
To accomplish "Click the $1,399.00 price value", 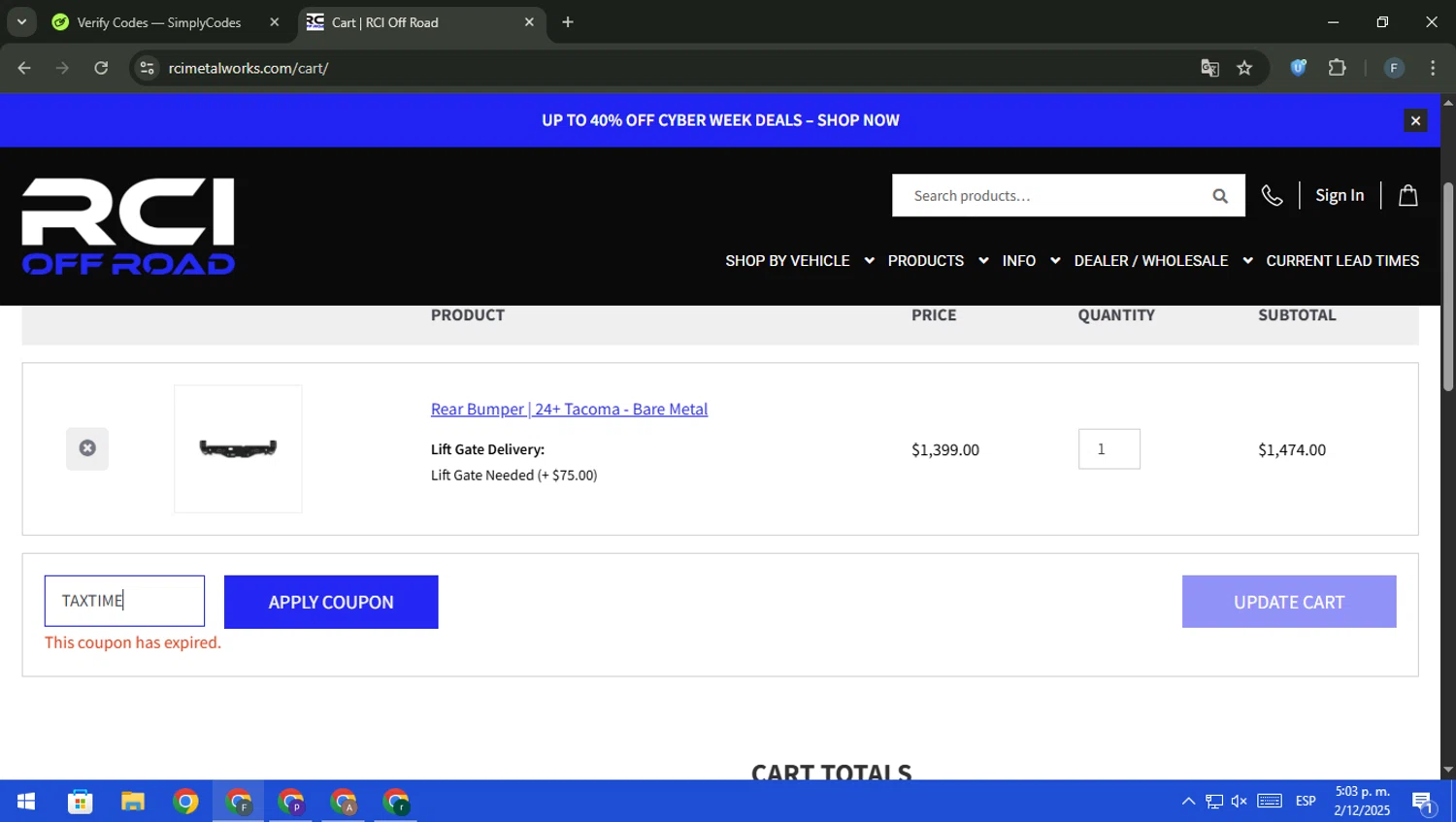I will 945,450.
